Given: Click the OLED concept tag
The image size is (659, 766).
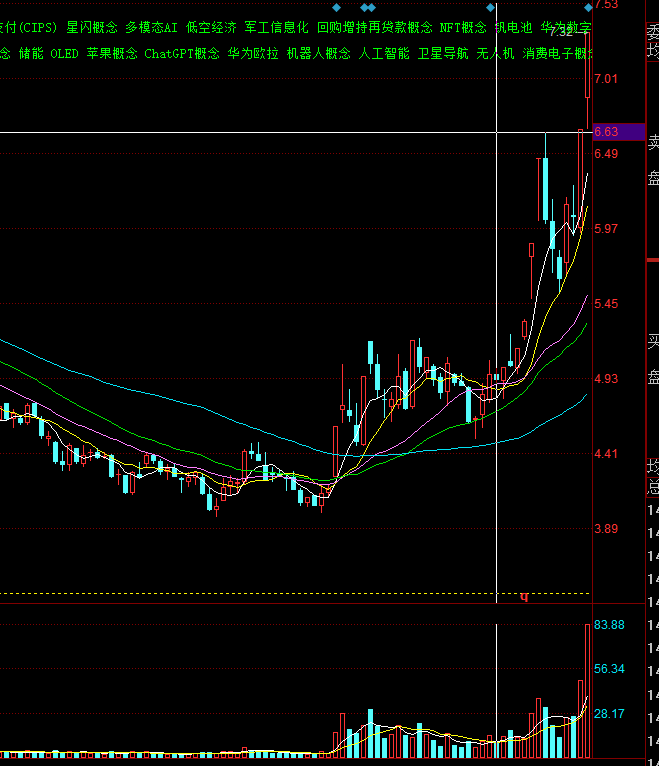Looking at the screenshot, I should coord(64,53).
